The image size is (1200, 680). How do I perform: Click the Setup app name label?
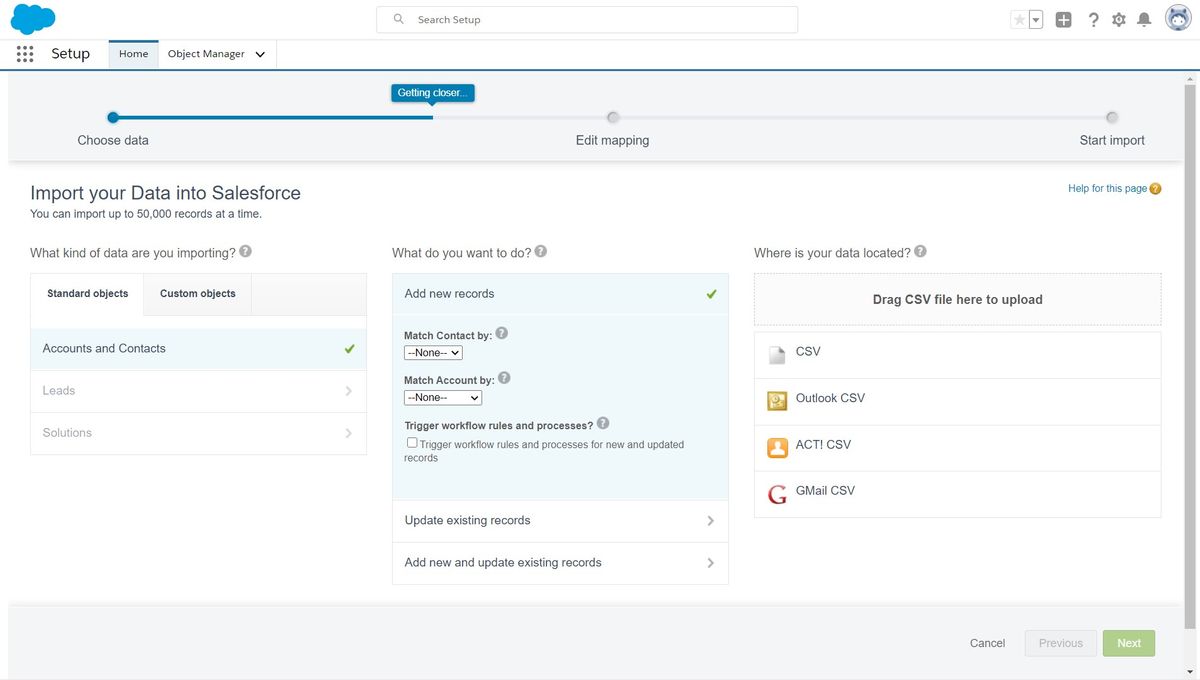tap(70, 54)
